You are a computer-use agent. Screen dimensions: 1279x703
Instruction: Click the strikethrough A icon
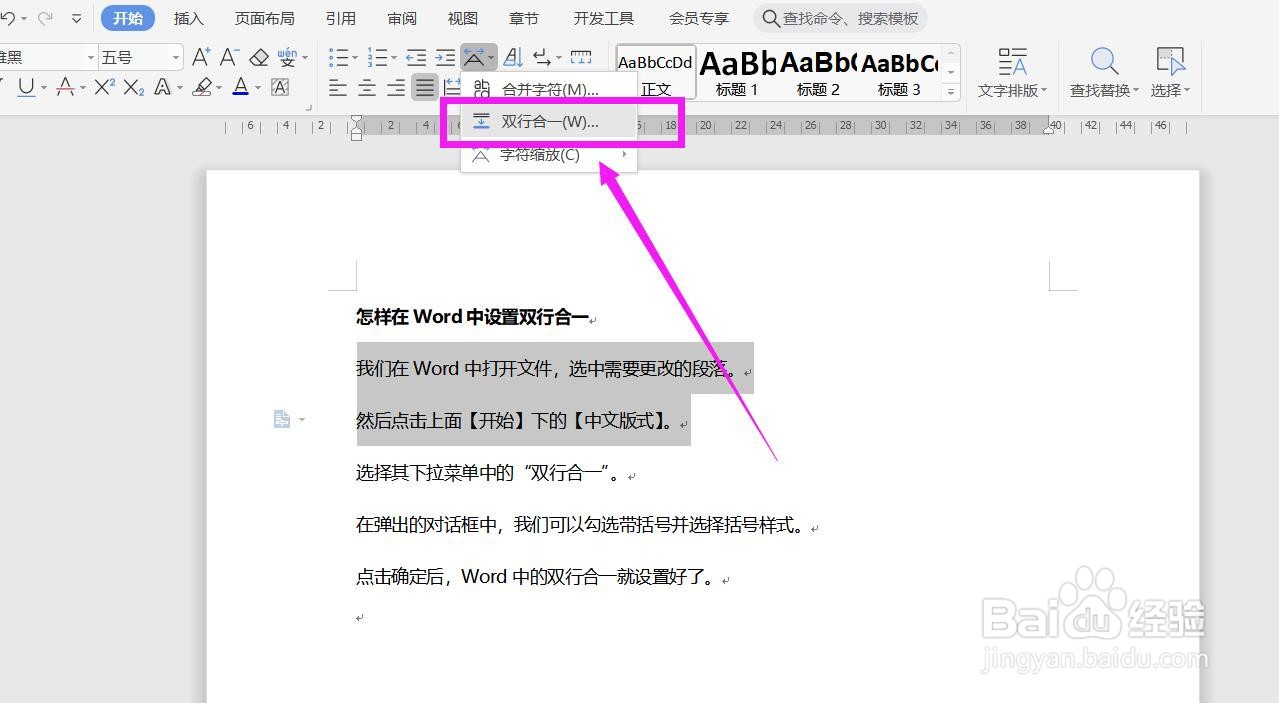click(65, 88)
